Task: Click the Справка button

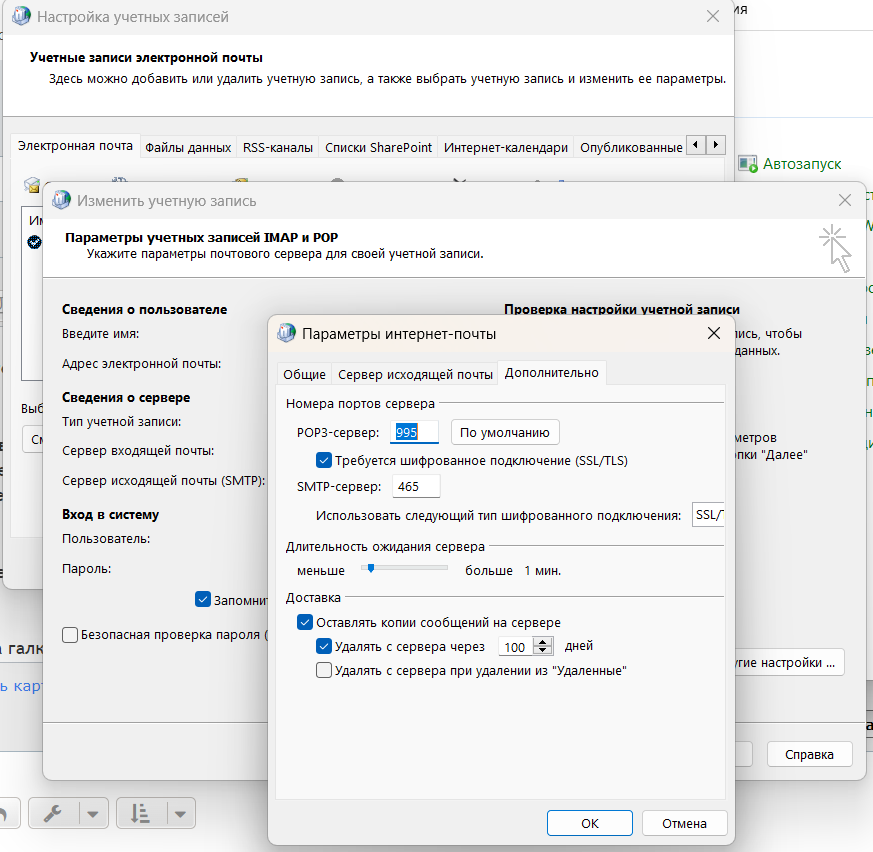Action: click(809, 754)
